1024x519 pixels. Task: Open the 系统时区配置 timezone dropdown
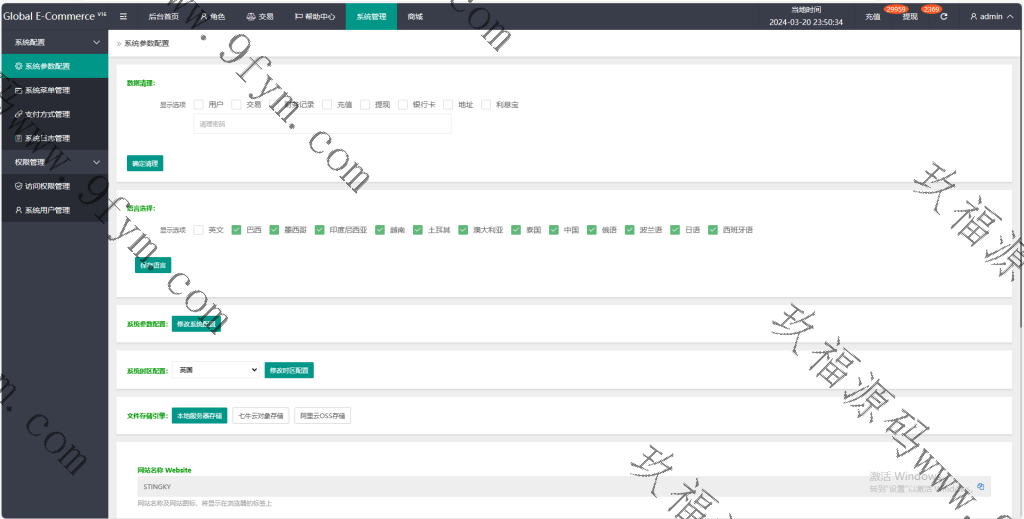pyautogui.click(x=215, y=370)
